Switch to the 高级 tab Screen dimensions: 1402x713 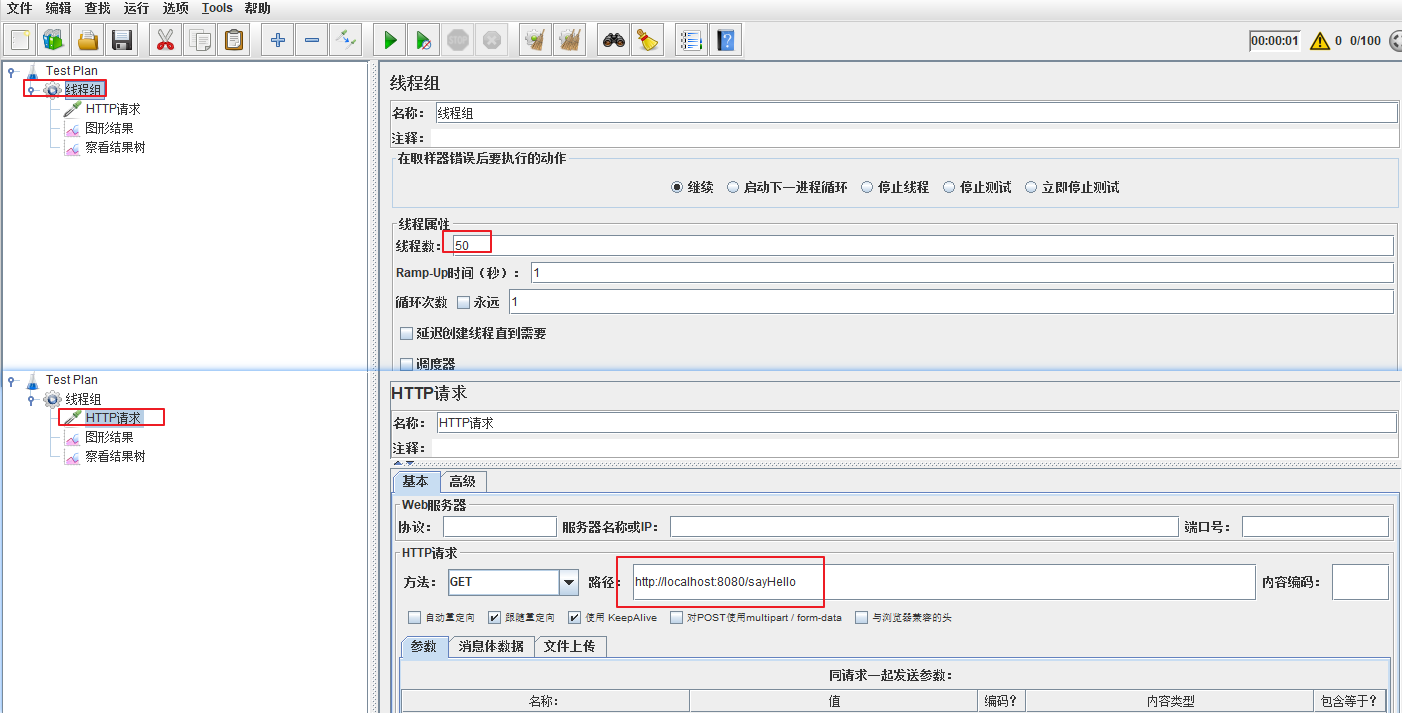[x=462, y=481]
